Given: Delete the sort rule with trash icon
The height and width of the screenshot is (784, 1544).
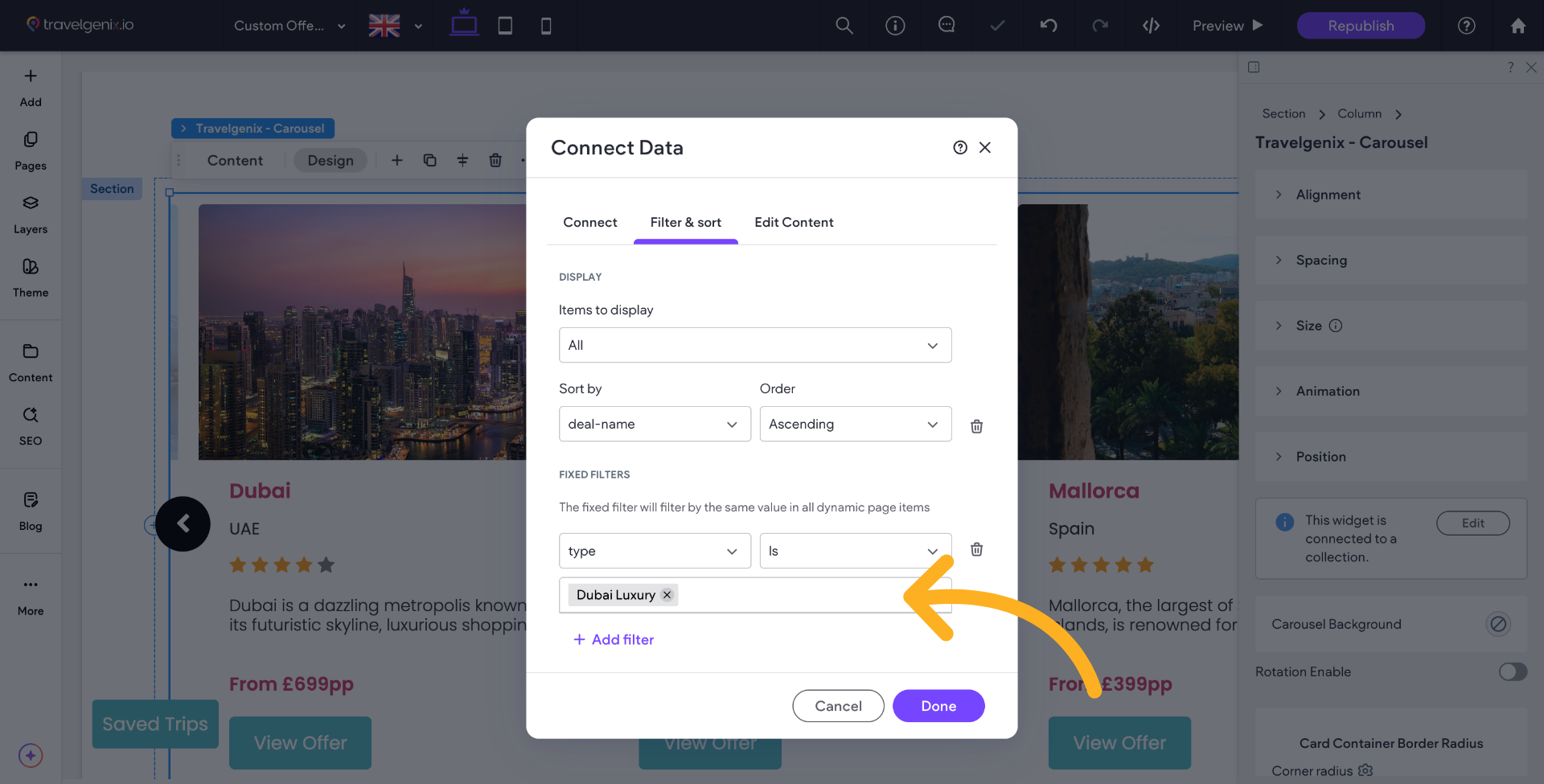Looking at the screenshot, I should [x=976, y=426].
